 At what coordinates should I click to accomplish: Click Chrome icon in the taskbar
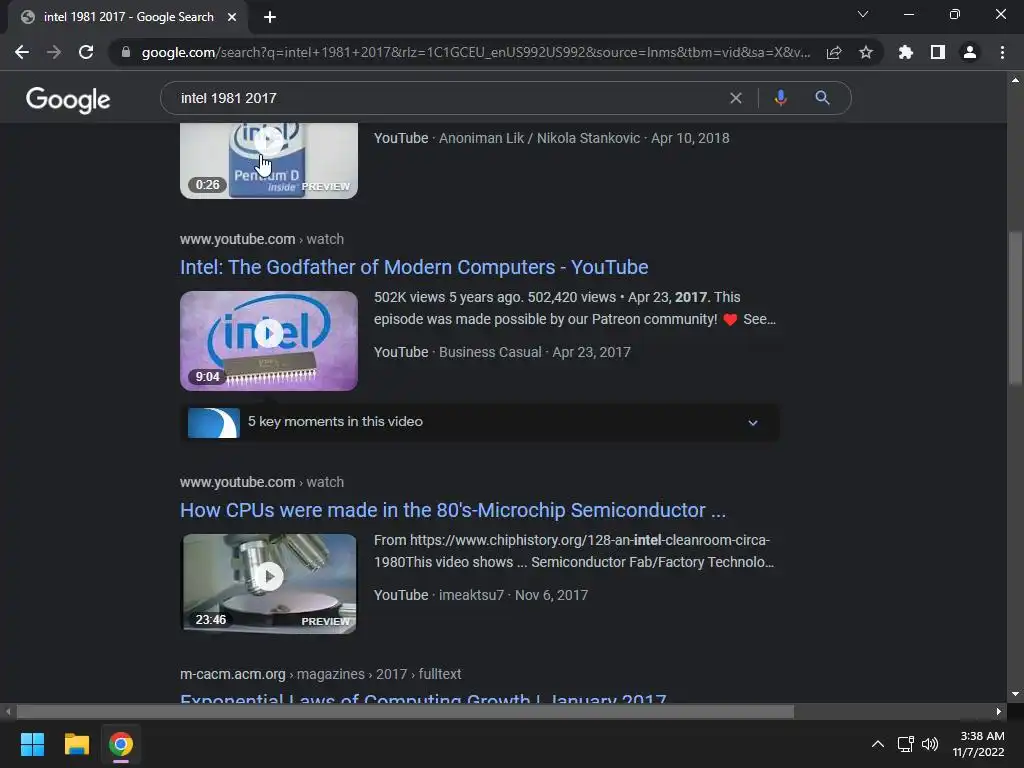click(x=121, y=744)
